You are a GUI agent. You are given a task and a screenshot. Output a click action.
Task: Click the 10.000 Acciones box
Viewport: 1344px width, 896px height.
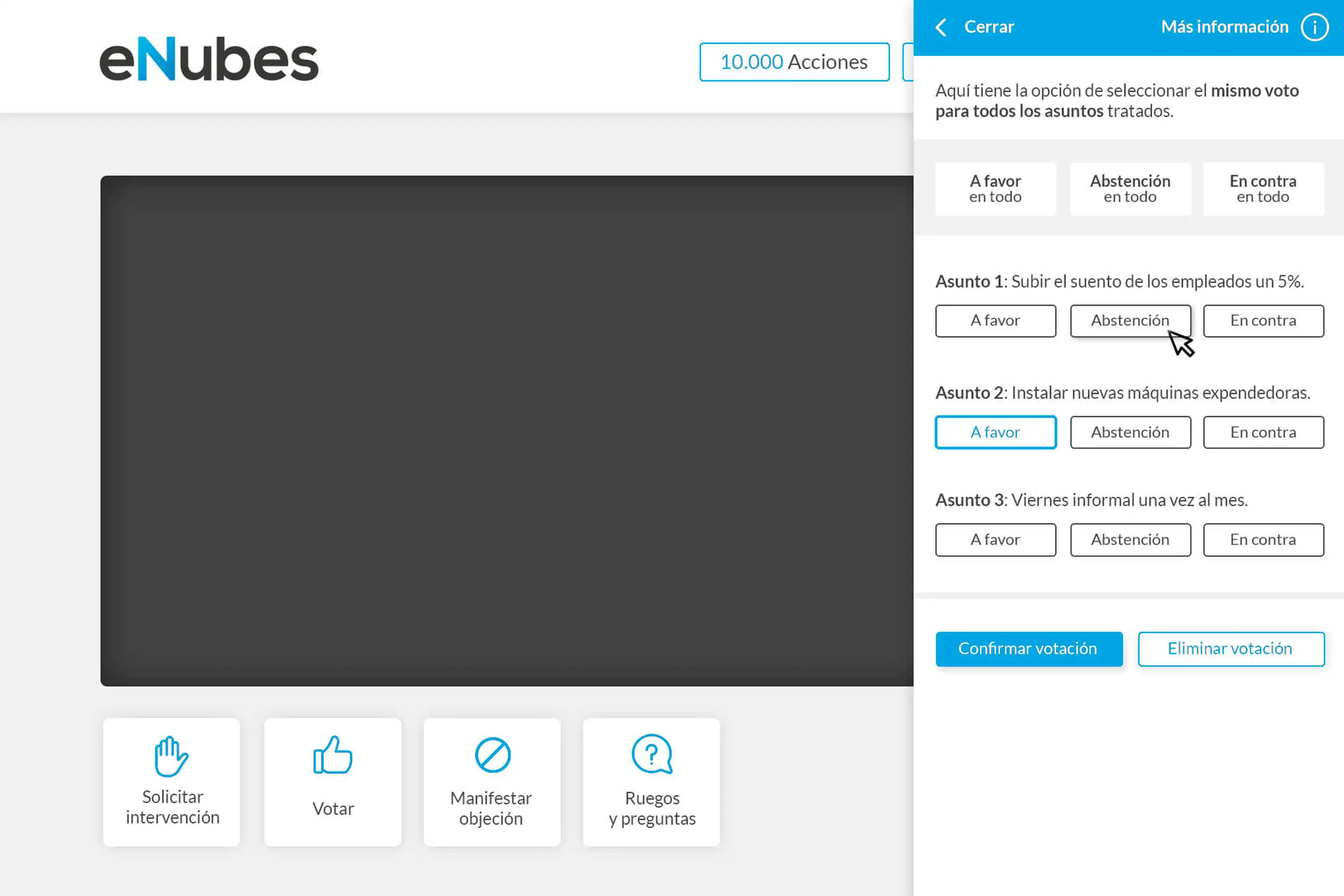pyautogui.click(x=793, y=62)
